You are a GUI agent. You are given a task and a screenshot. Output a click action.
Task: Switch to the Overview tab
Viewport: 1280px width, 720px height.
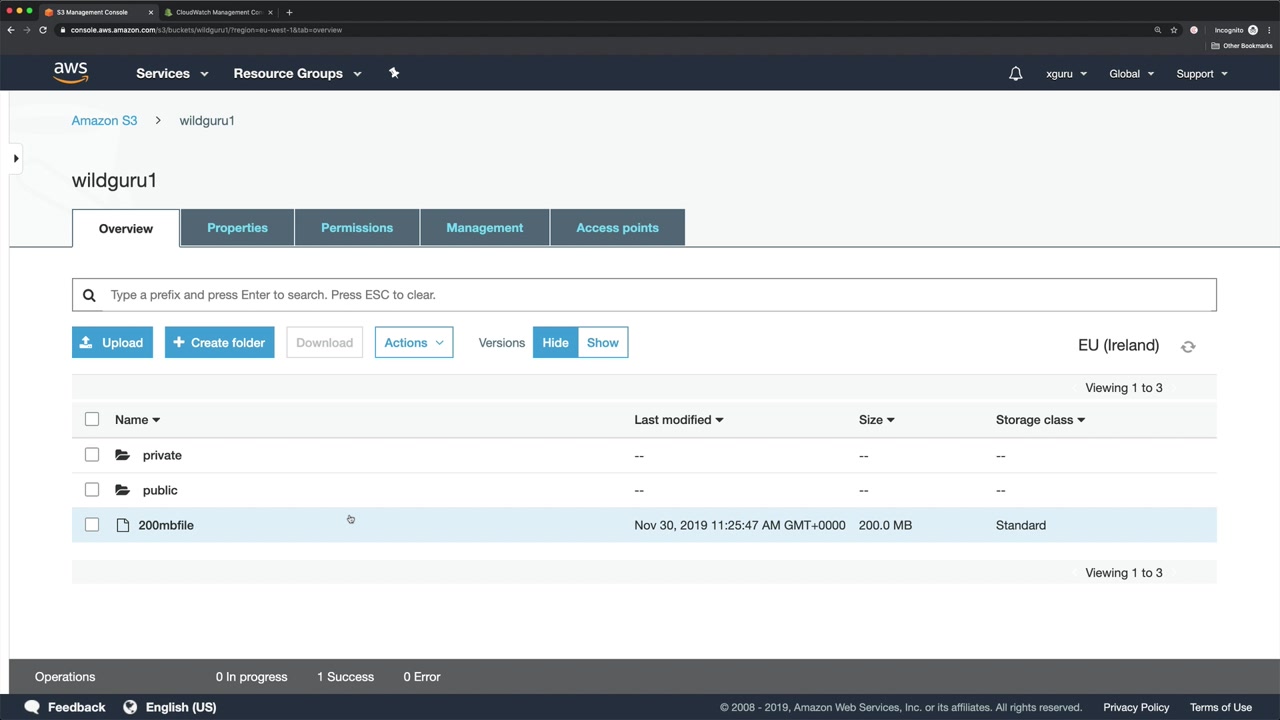coord(126,228)
